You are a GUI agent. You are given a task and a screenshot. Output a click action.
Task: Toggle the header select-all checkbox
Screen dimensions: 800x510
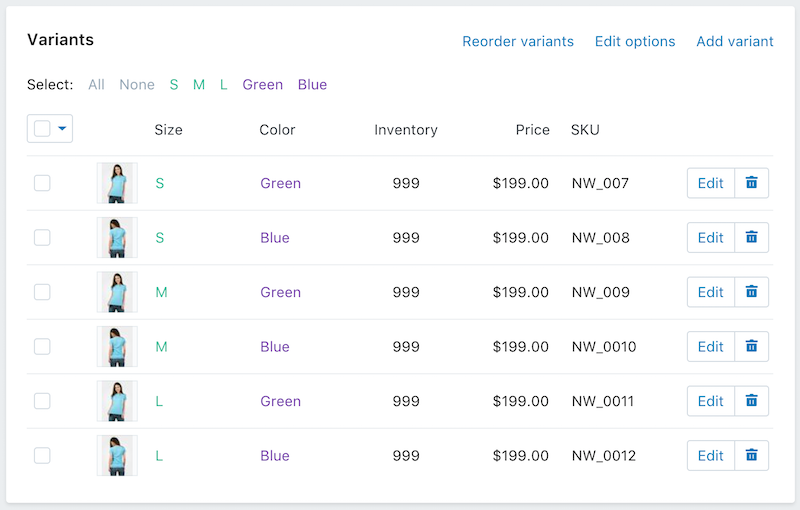(42, 129)
